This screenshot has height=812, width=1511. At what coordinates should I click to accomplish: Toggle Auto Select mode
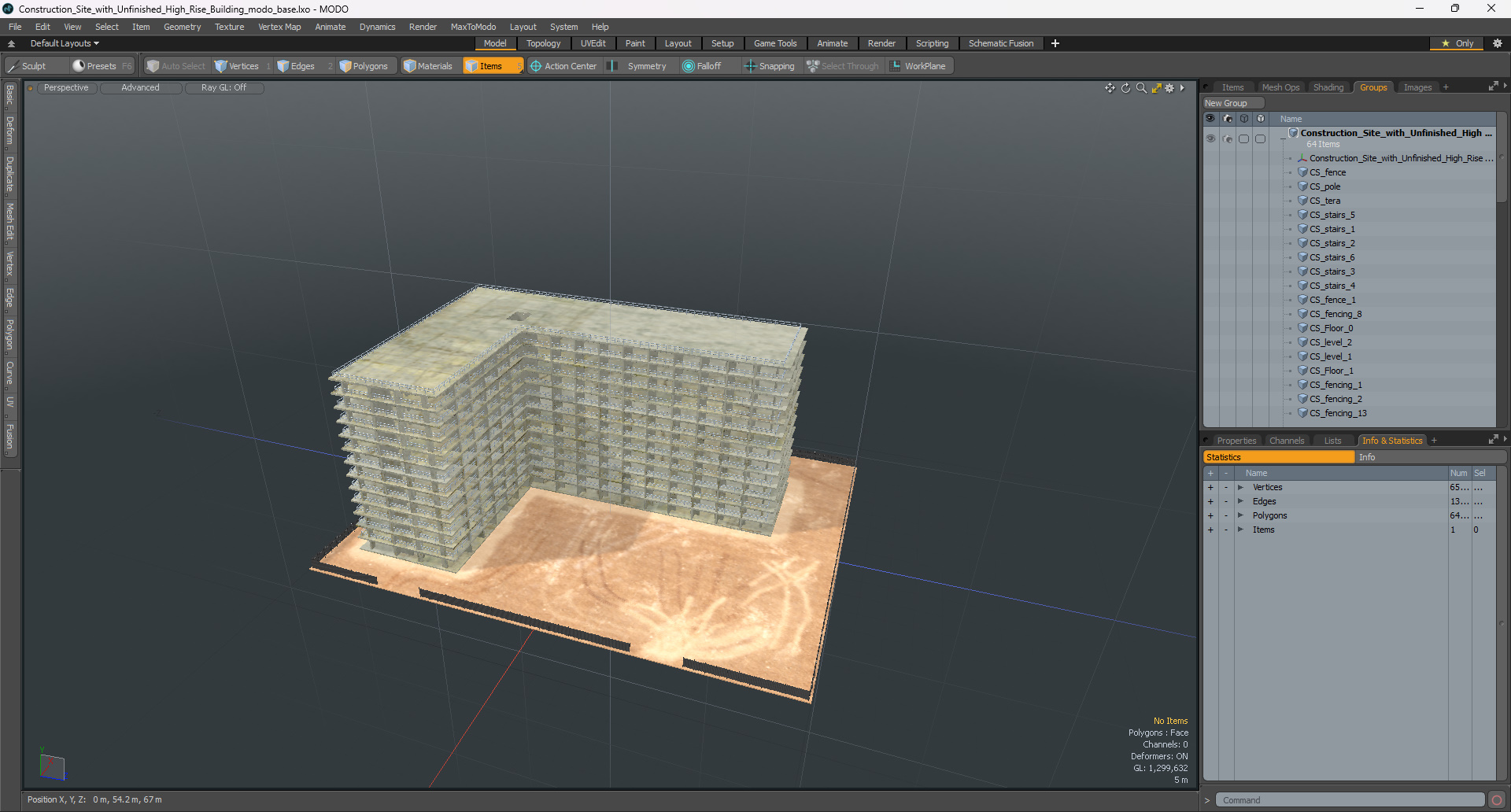[176, 66]
